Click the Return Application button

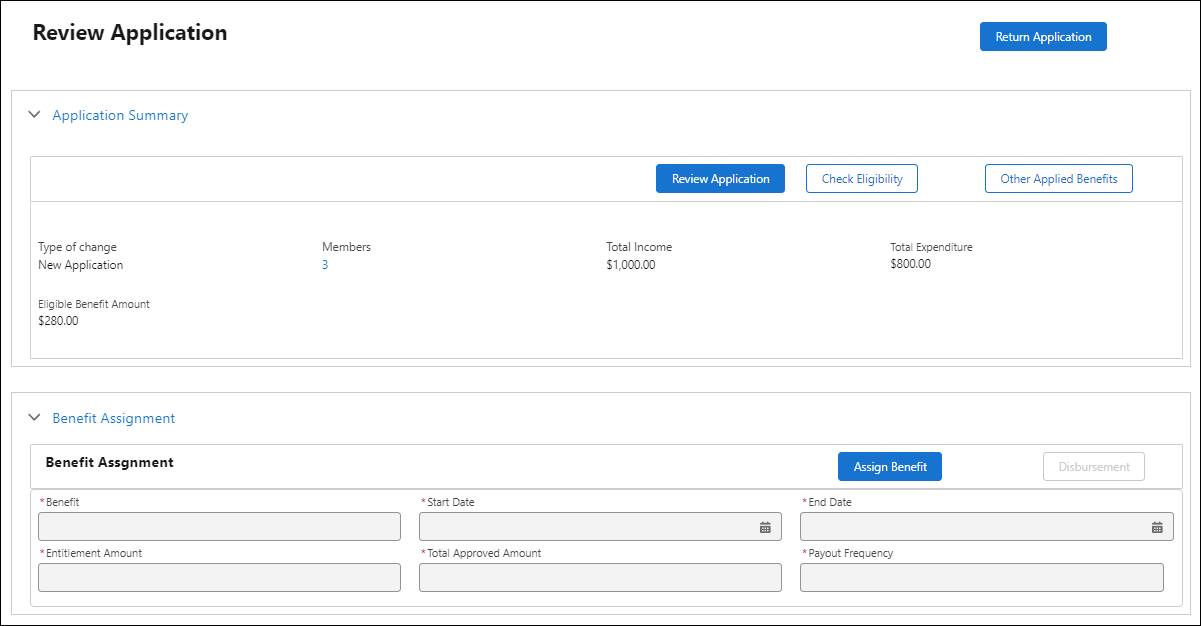point(1043,37)
